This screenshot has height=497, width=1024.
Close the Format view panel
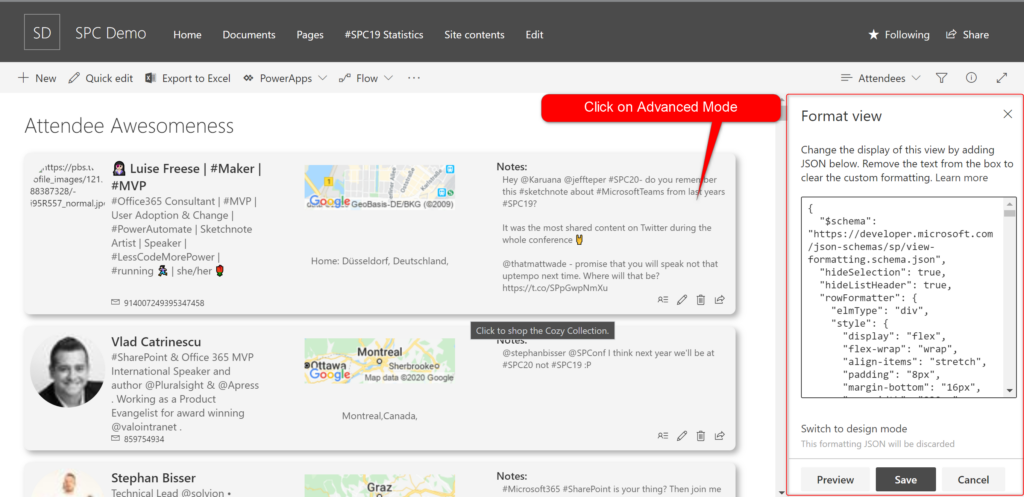point(1008,114)
